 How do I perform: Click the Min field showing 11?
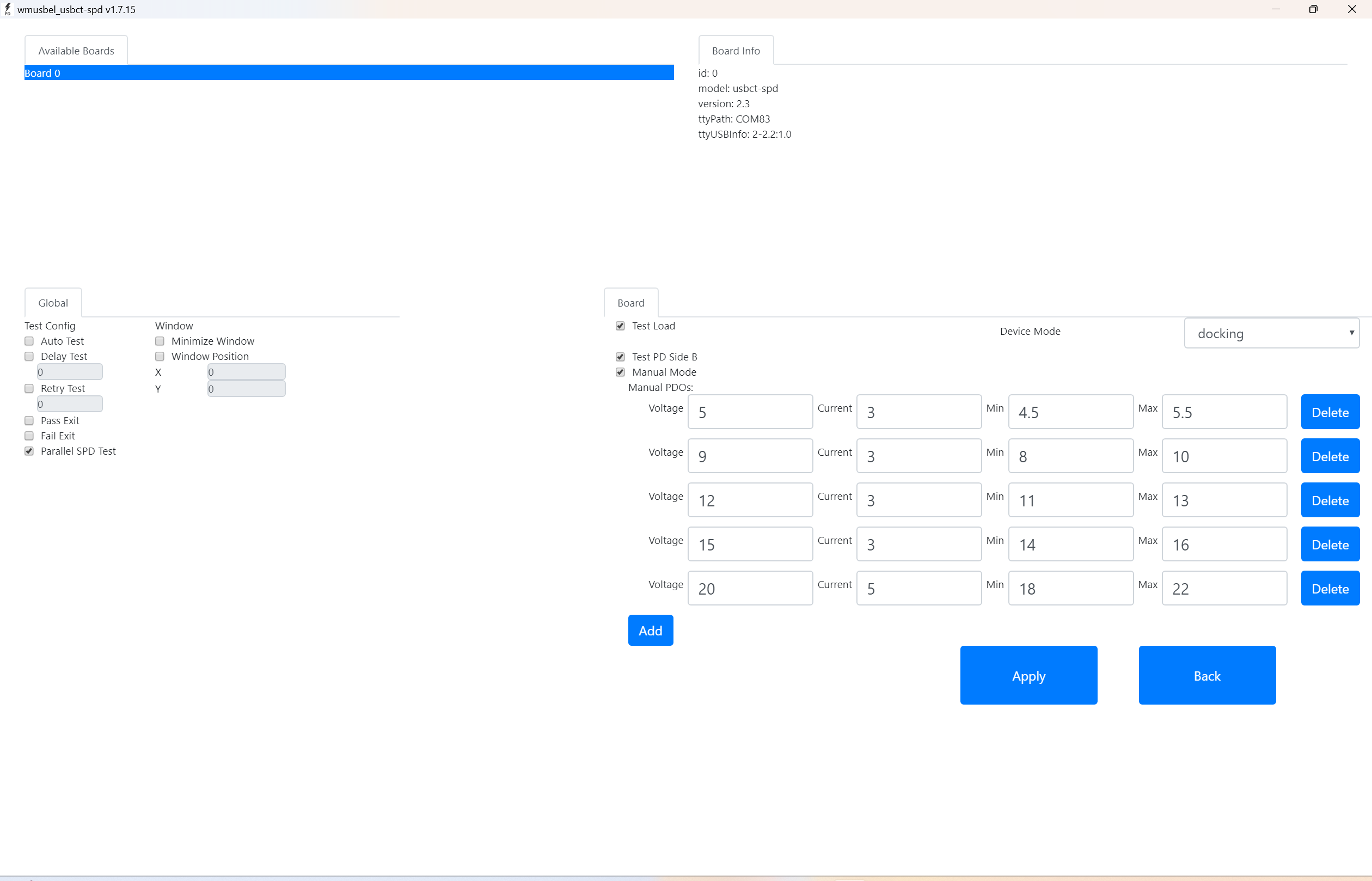[1070, 500]
